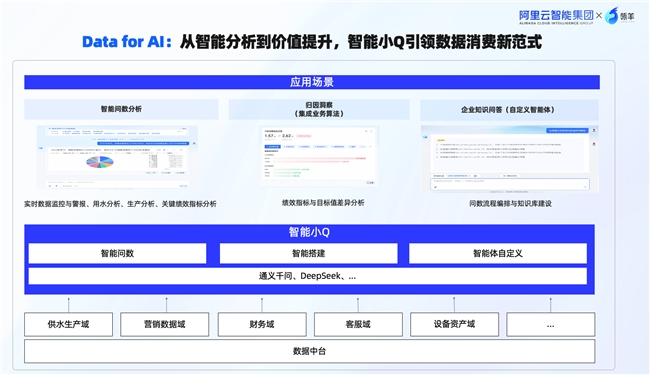The height and width of the screenshot is (375, 650).
Task: Select the 客服域 box
Action: [x=358, y=324]
